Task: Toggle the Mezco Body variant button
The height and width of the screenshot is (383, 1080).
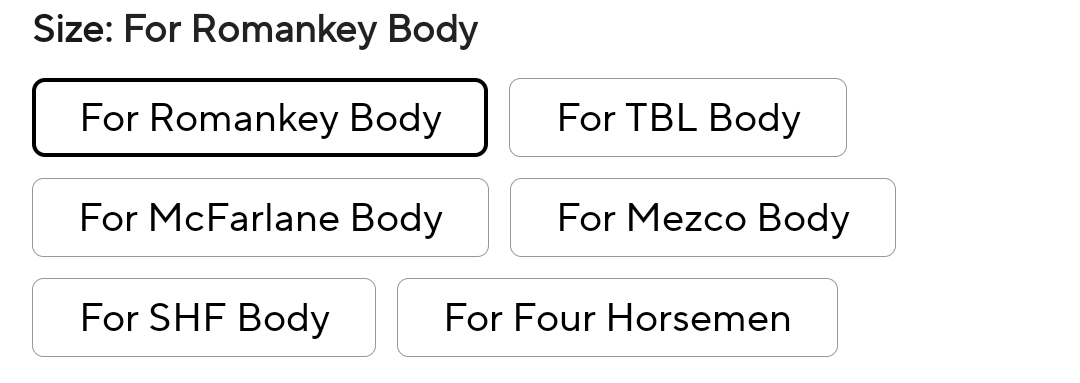Action: [703, 218]
